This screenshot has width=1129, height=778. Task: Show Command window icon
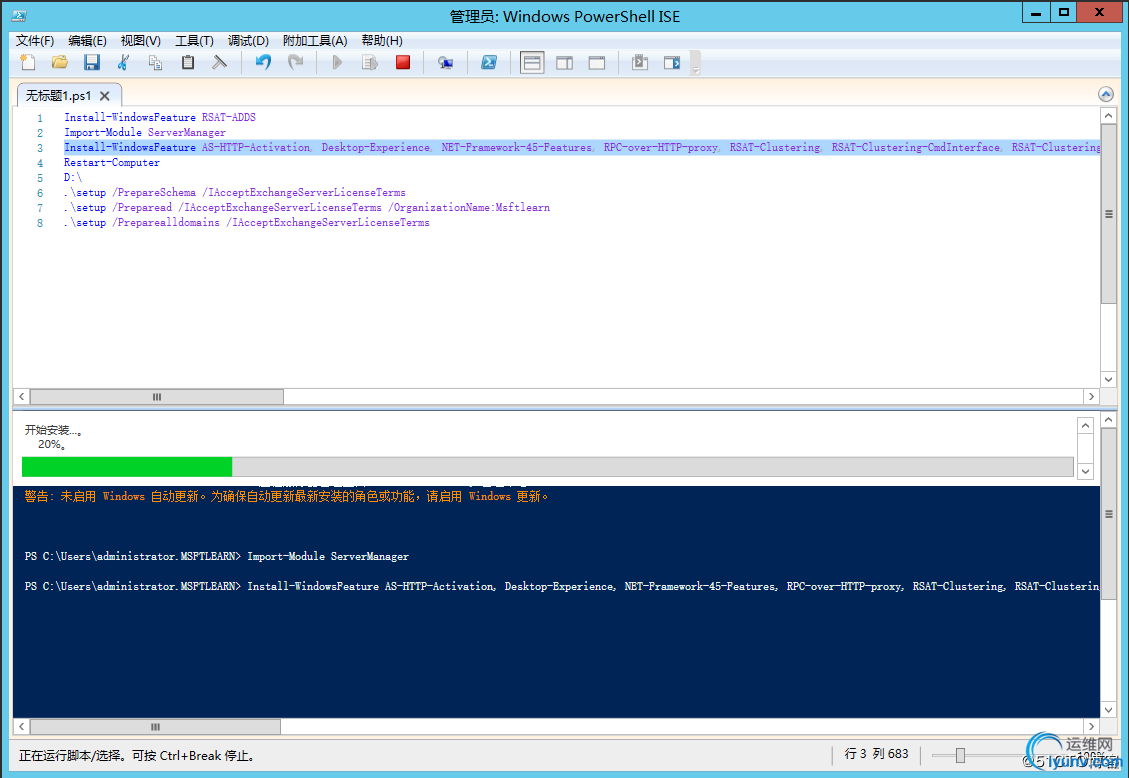639,63
